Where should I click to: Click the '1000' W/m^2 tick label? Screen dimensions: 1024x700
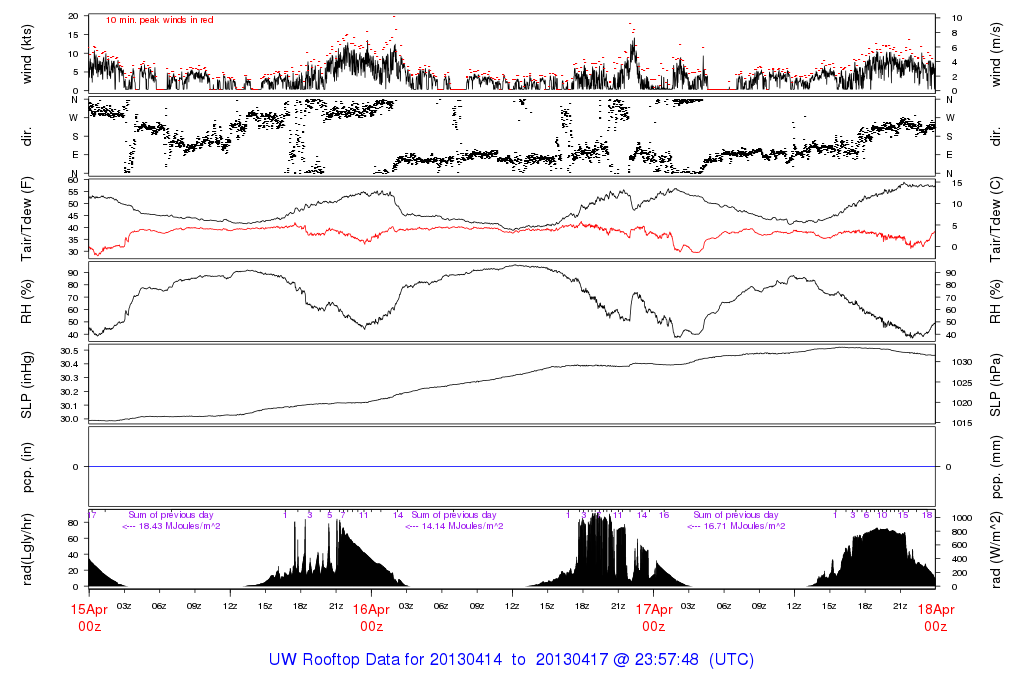[x=962, y=518]
